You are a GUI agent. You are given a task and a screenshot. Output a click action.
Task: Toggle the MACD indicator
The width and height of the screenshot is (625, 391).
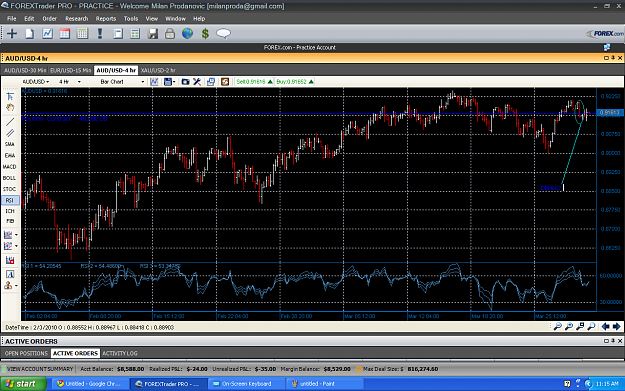(10, 167)
